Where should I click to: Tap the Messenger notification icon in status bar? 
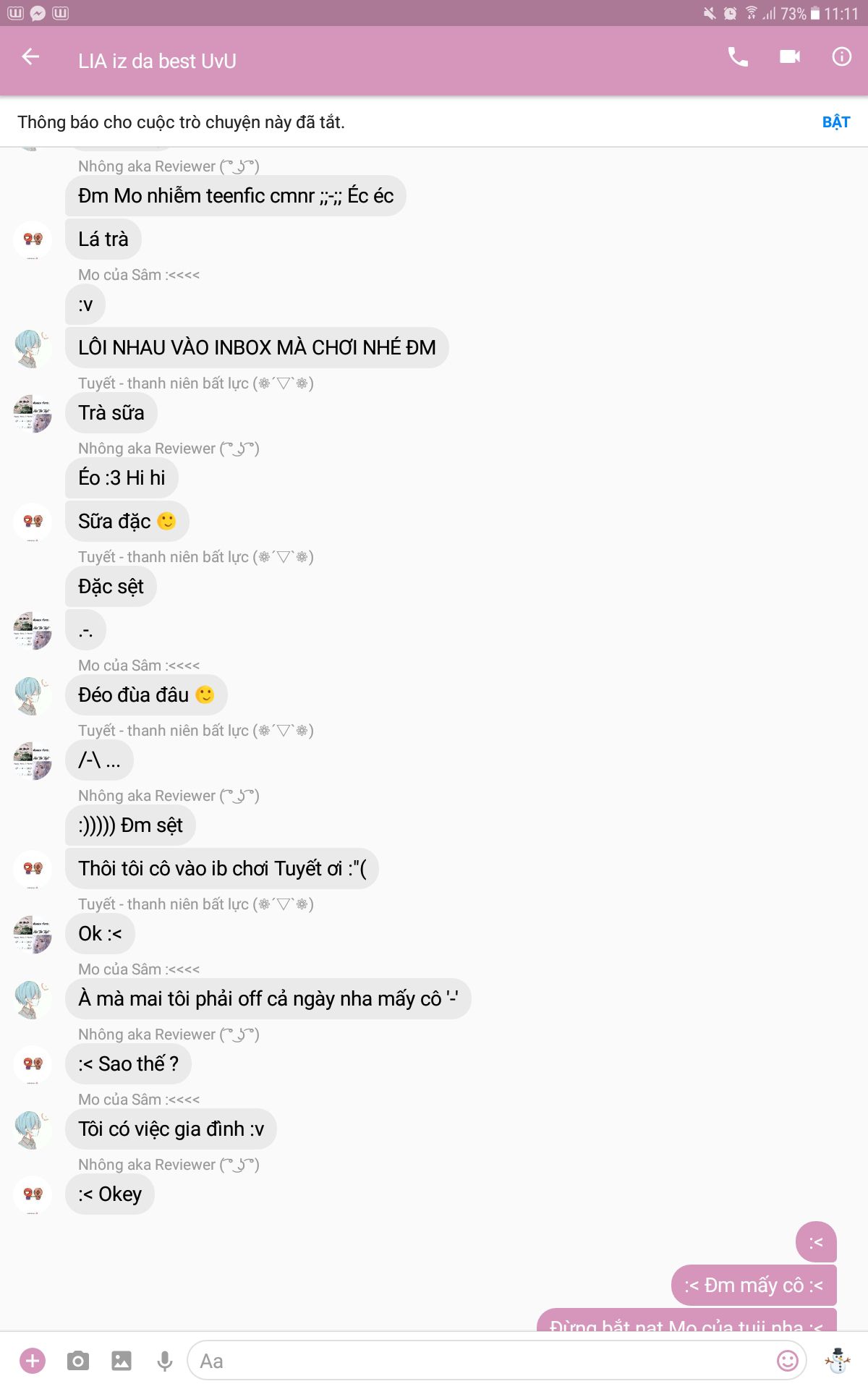coord(38,13)
